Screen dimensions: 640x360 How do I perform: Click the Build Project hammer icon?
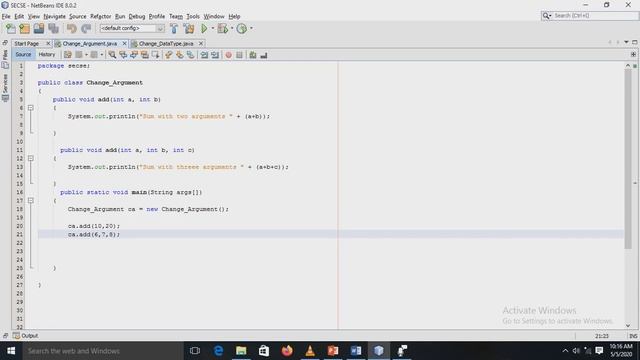point(174,29)
